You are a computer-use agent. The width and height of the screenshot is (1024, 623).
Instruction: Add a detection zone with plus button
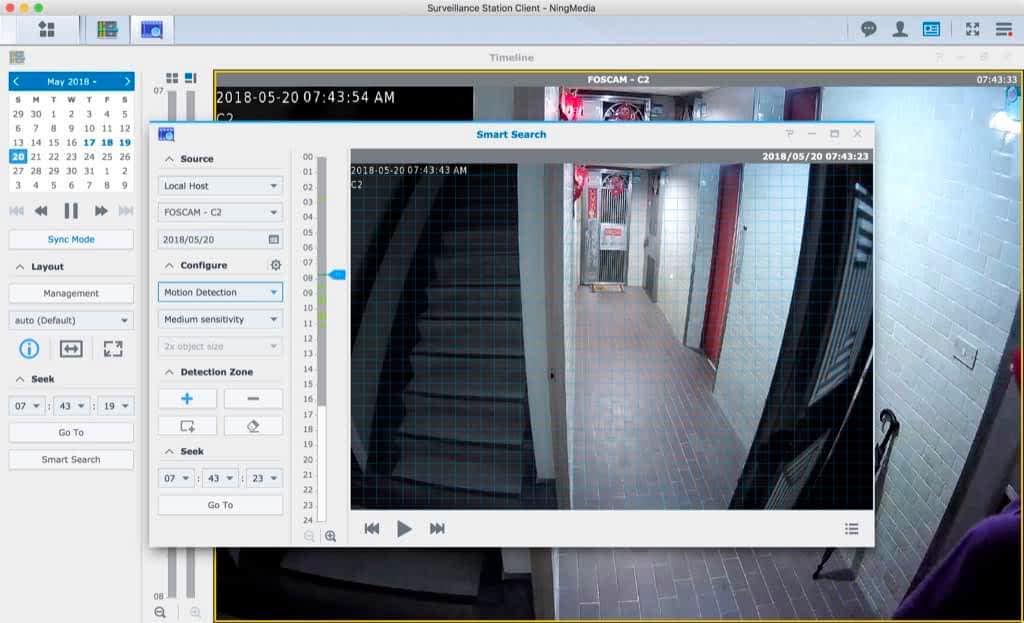click(187, 399)
